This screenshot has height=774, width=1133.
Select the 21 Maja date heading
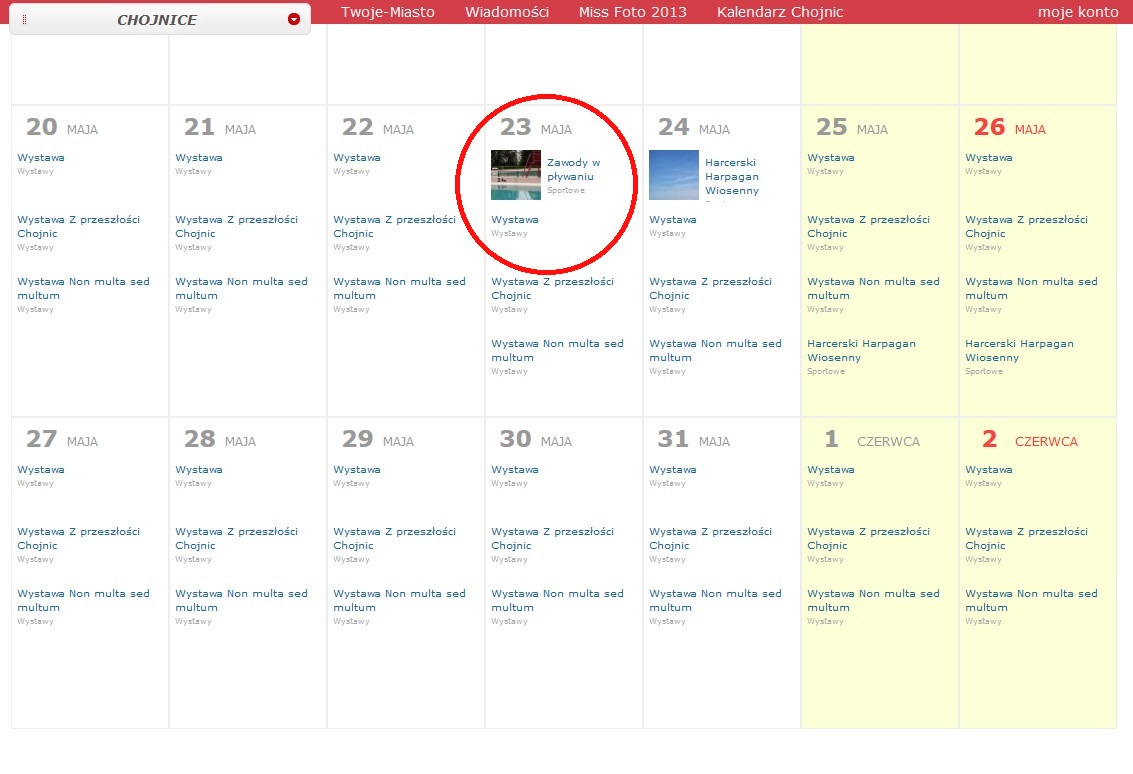[220, 127]
